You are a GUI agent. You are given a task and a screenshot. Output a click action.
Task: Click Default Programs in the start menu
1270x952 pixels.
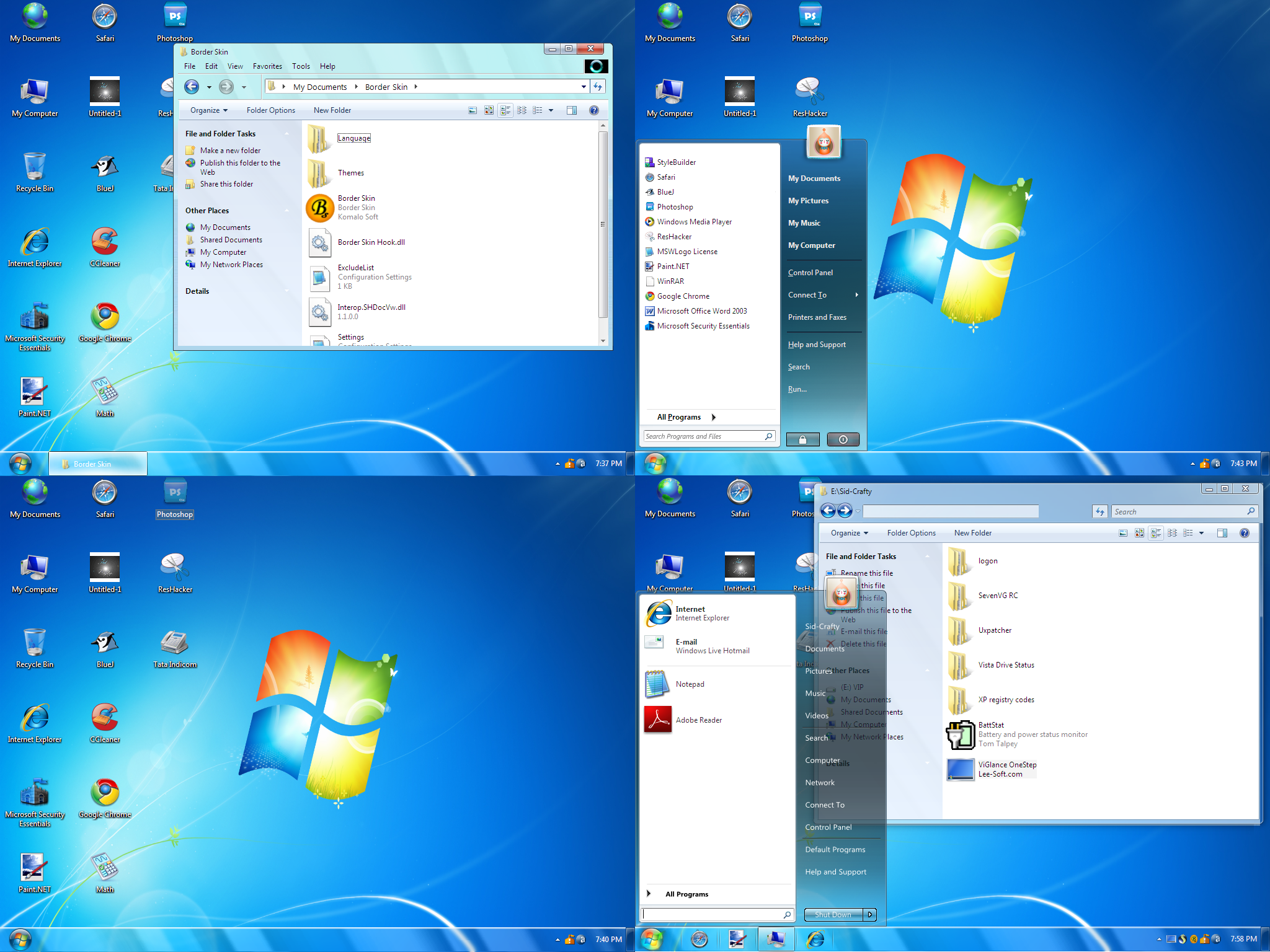[835, 850]
